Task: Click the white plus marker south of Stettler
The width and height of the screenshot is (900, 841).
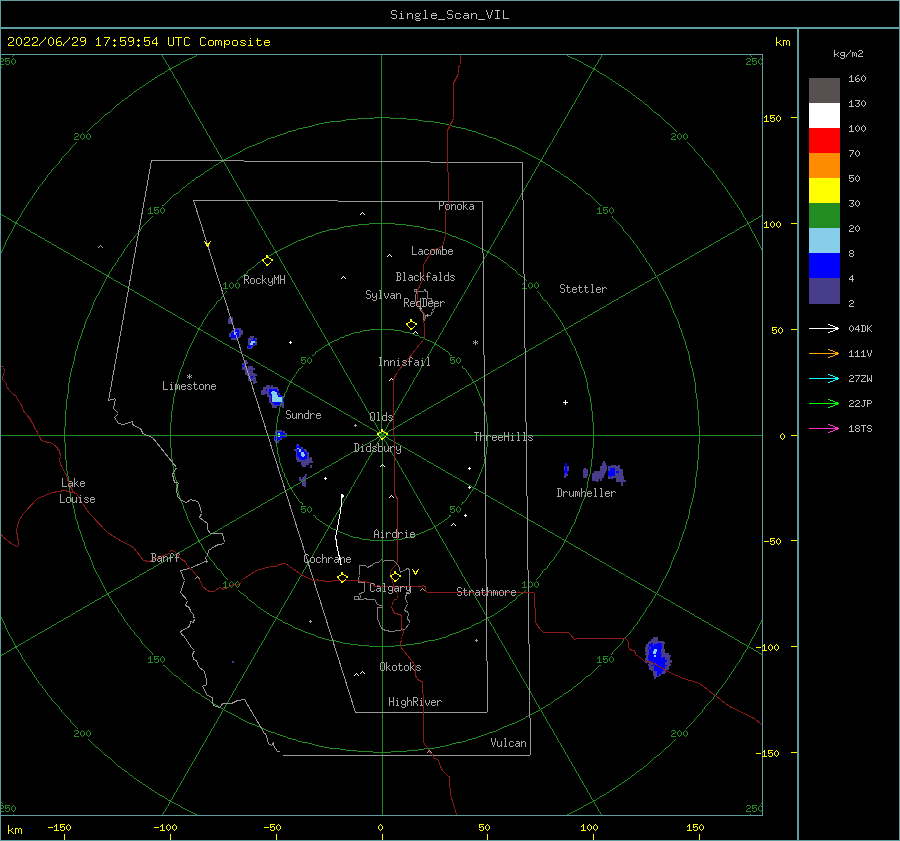Action: (565, 402)
